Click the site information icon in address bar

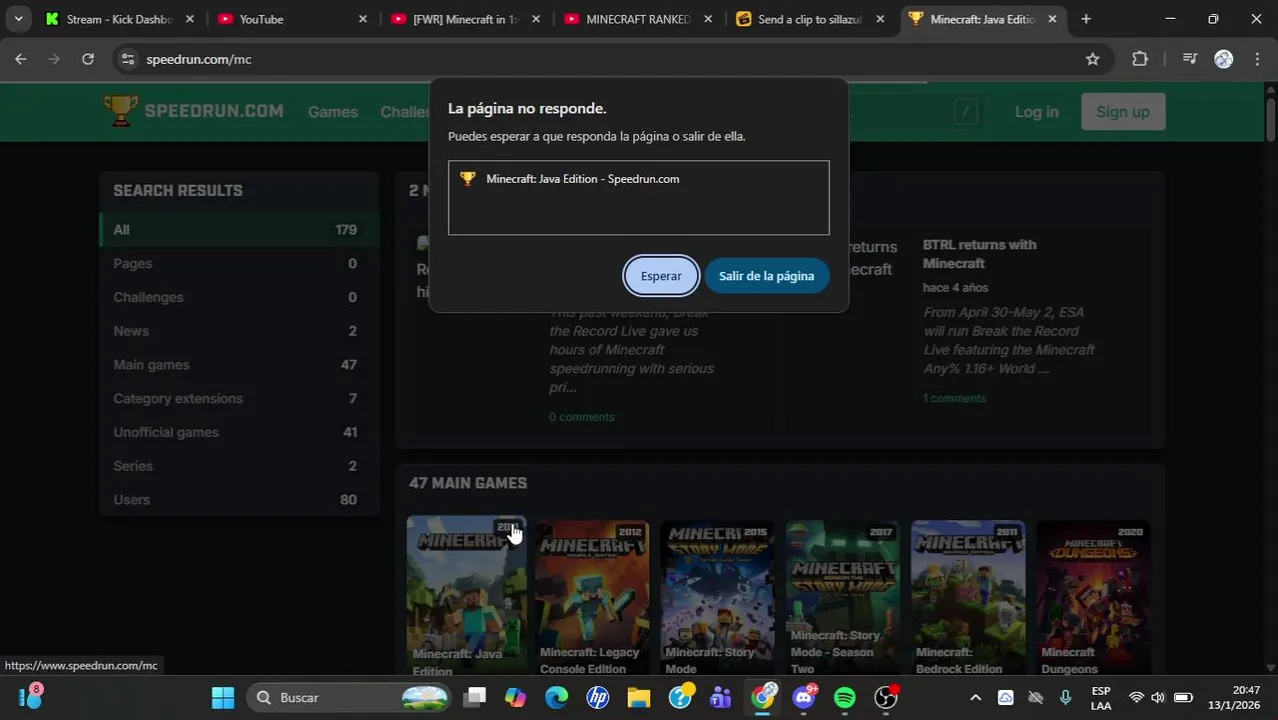coord(127,59)
